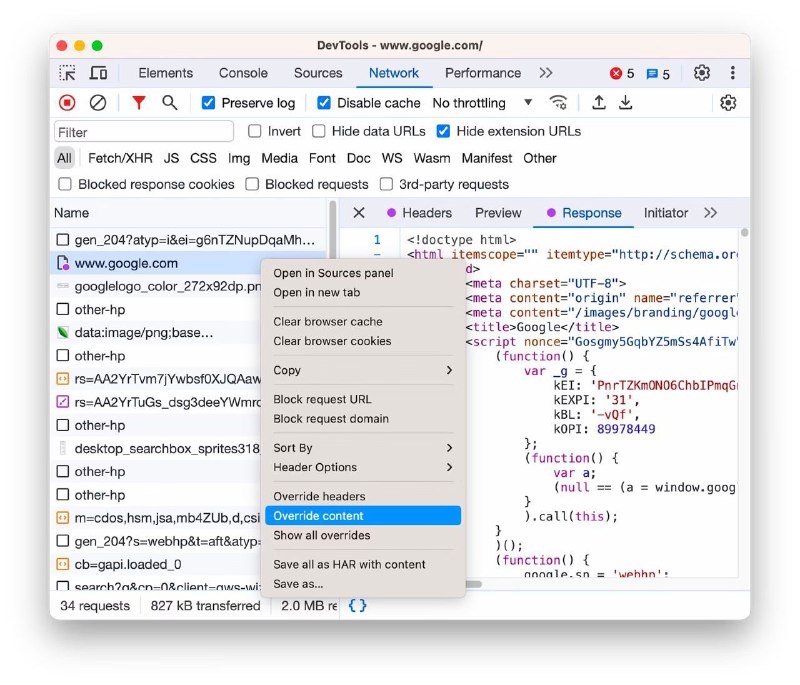Filter by Fetch/XHR type

click(x=120, y=158)
